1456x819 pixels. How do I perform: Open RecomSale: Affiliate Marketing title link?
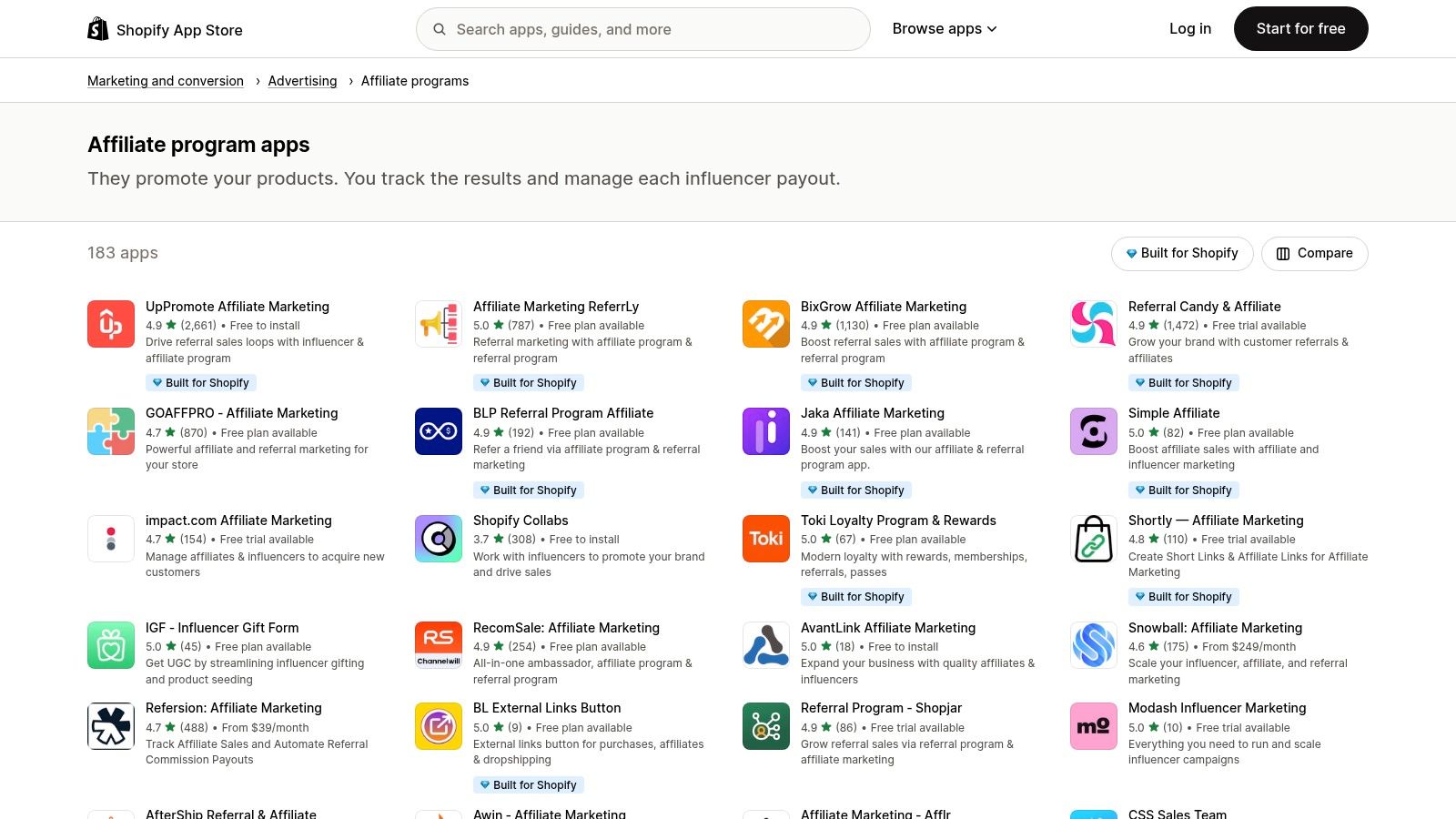[x=566, y=628]
